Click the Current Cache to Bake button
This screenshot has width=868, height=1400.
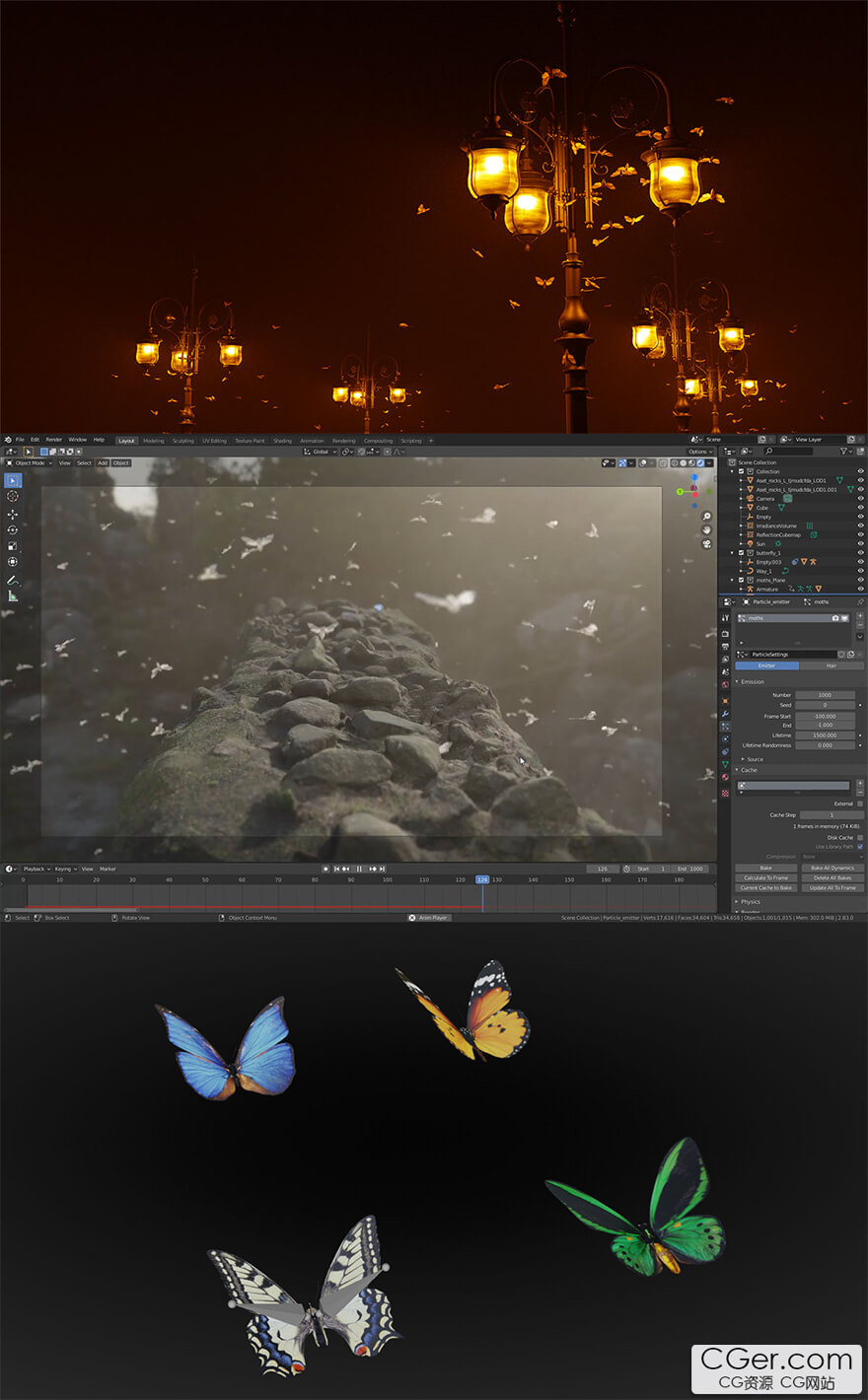pyautogui.click(x=766, y=887)
